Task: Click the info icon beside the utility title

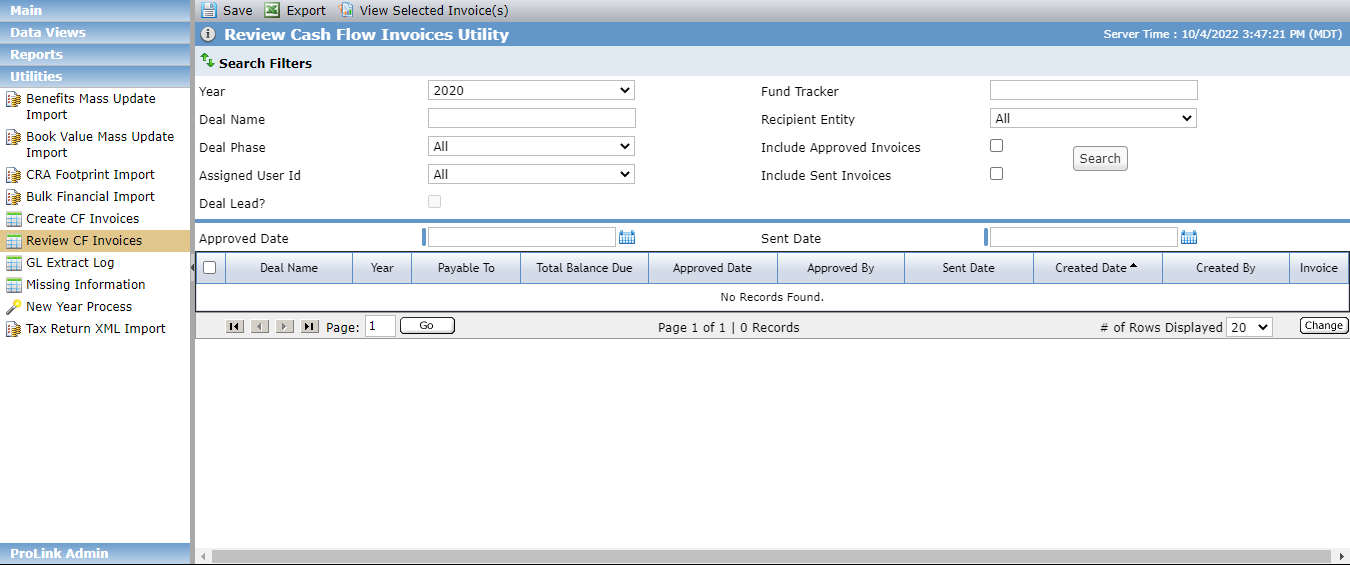Action: click(x=208, y=34)
